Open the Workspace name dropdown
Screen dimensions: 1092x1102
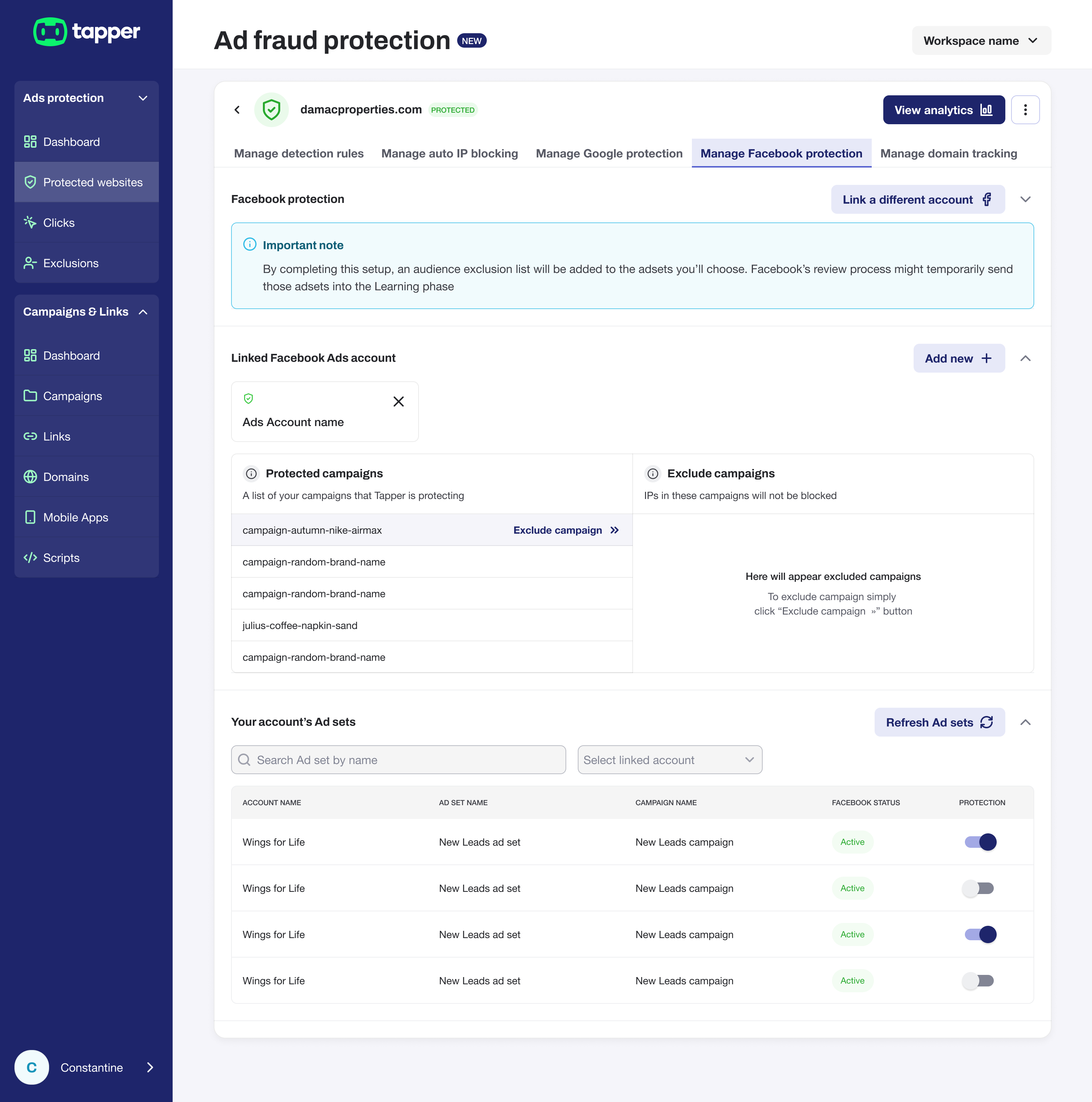click(x=981, y=40)
